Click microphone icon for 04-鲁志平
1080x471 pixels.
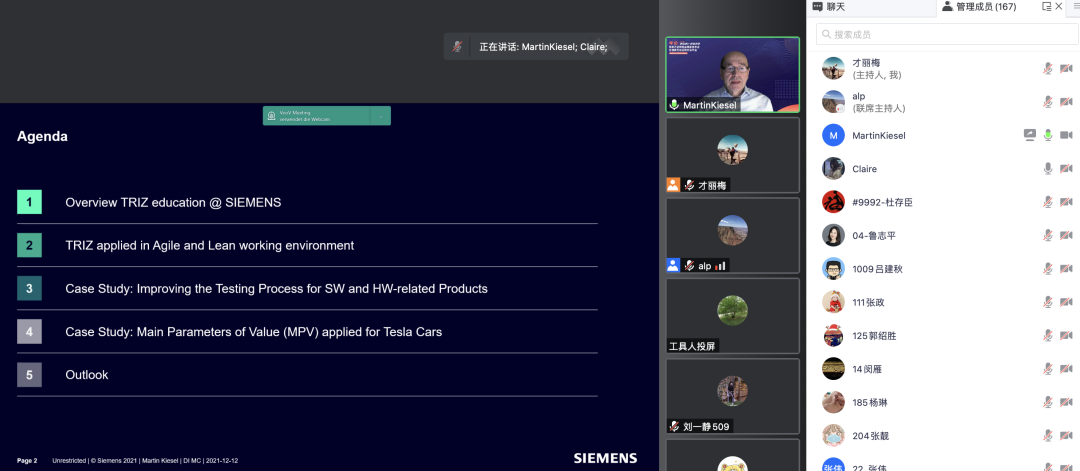(1048, 236)
